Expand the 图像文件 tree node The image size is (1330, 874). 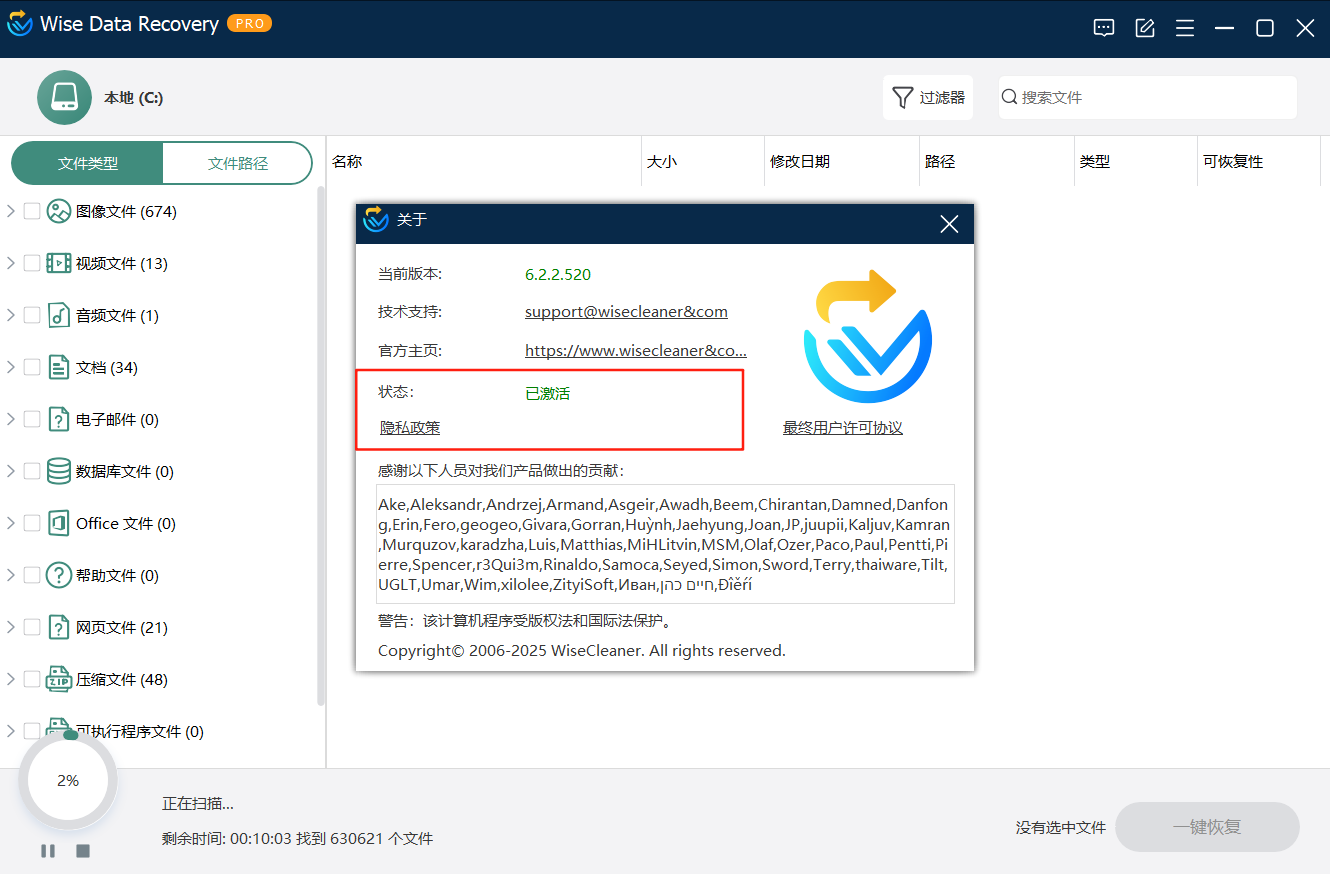(x=11, y=211)
